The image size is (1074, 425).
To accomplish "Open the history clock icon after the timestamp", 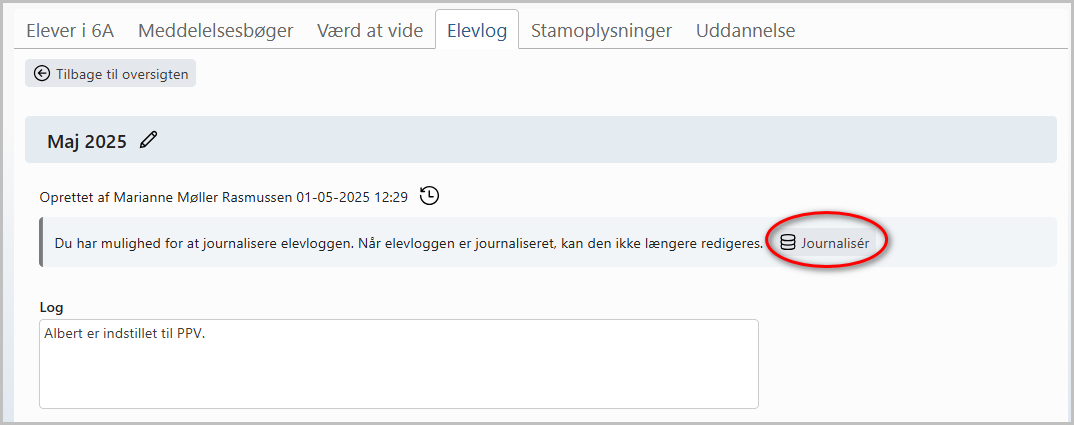I will [429, 196].
